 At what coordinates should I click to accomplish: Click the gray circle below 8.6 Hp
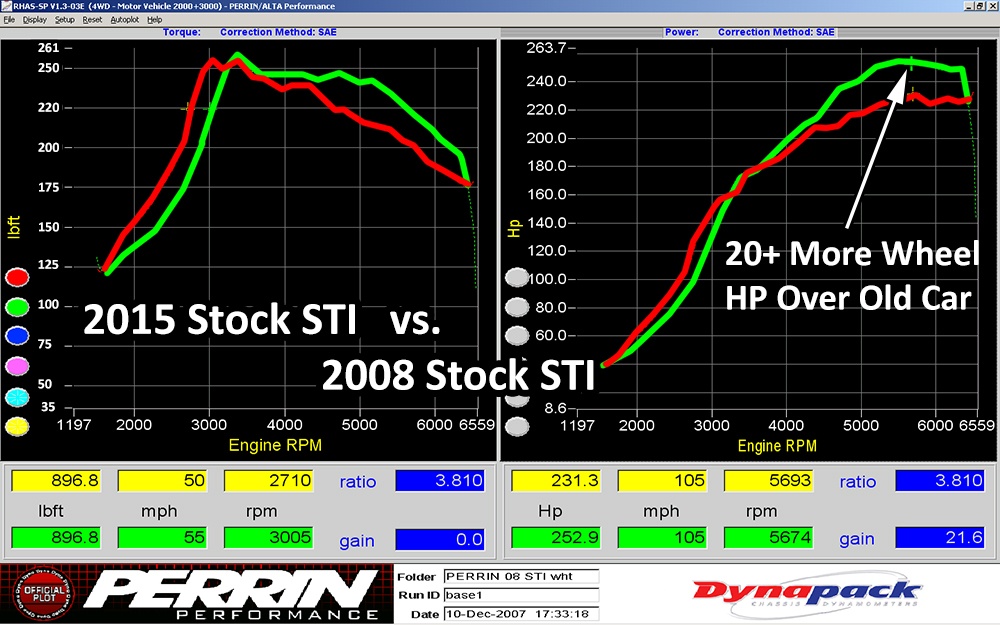(x=517, y=426)
